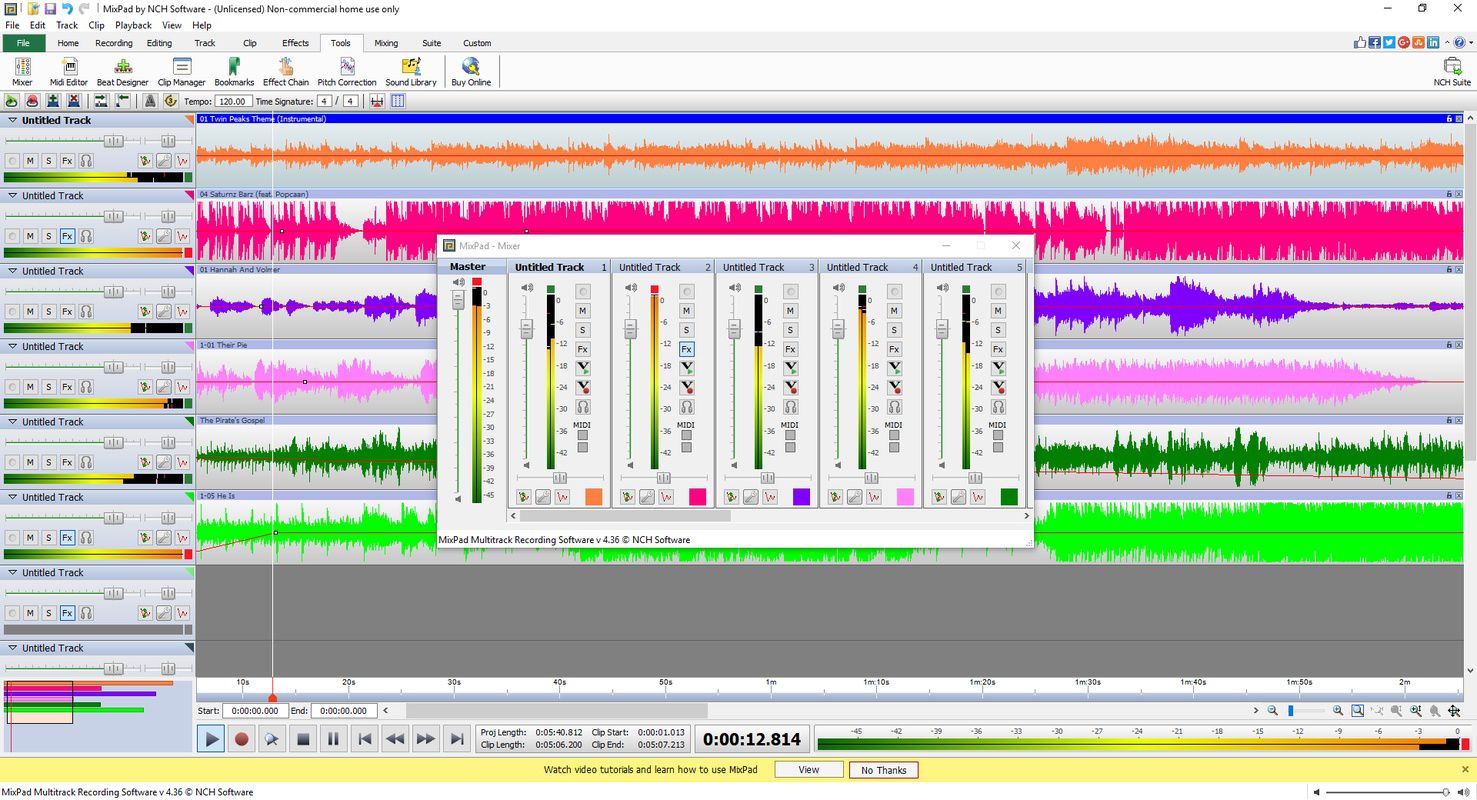Dismiss the banner with No Thanks
The width and height of the screenshot is (1477, 800).
point(884,770)
